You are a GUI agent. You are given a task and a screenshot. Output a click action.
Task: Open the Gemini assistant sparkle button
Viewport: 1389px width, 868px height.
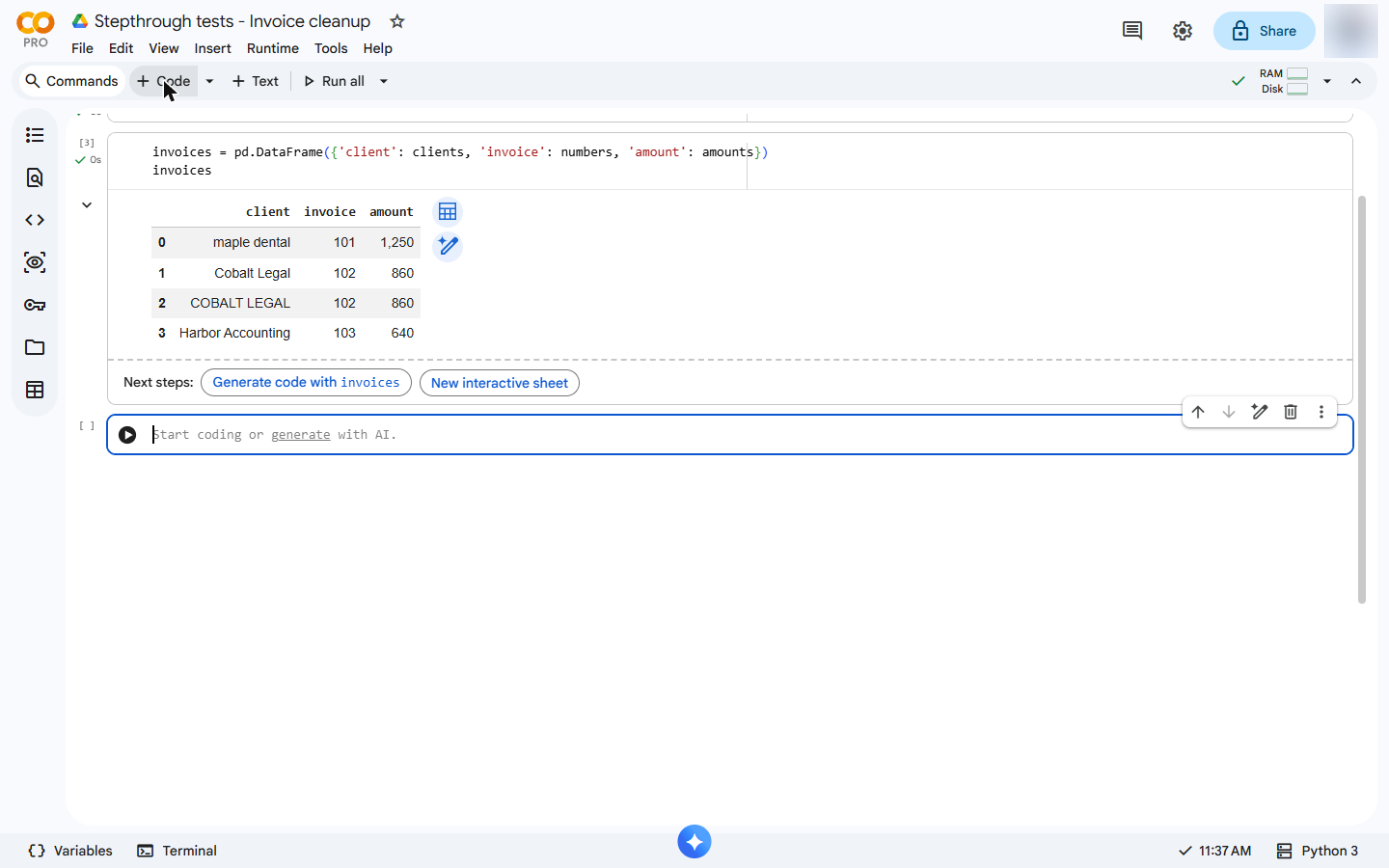(x=694, y=842)
